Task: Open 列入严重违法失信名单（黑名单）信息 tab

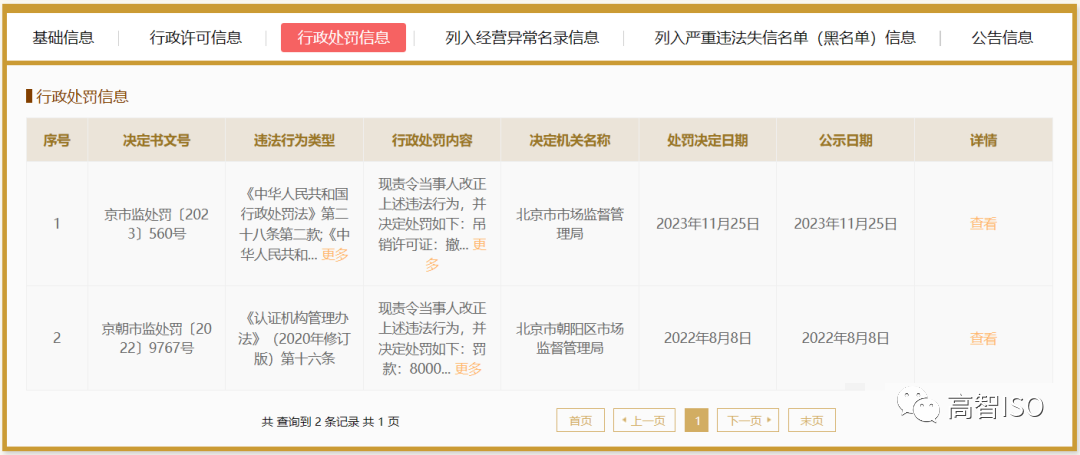Action: [x=785, y=38]
